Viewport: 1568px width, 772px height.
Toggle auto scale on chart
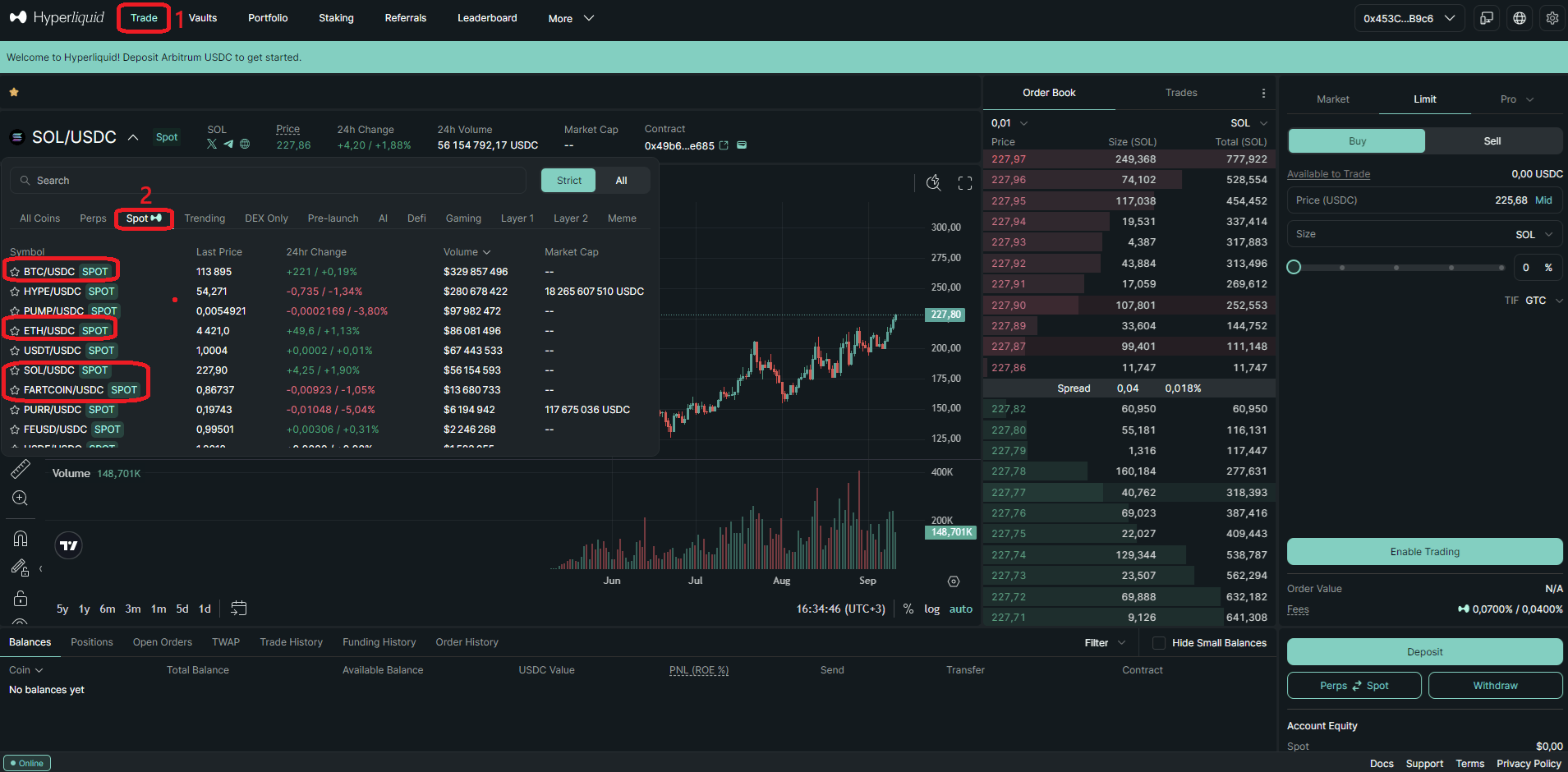point(961,609)
